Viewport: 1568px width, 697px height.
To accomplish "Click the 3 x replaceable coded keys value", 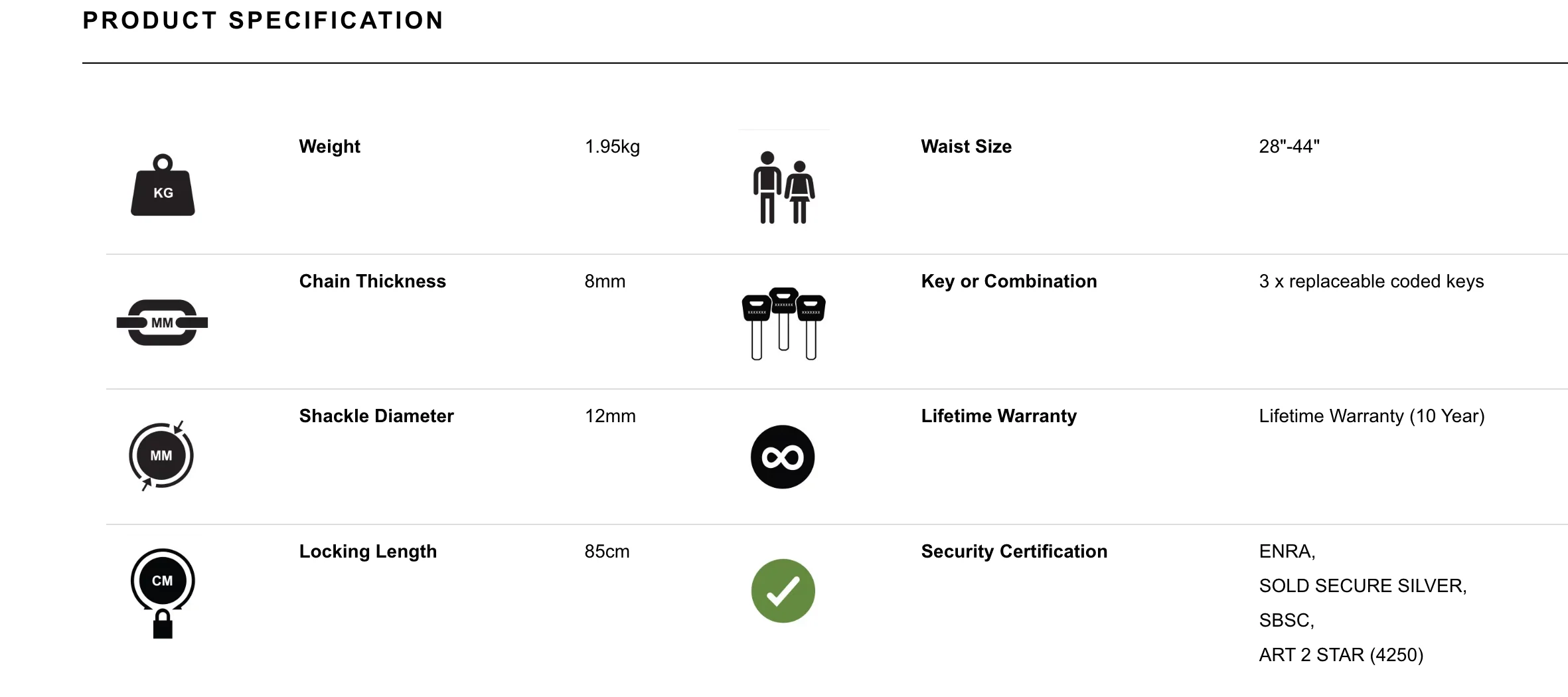I will click(x=1372, y=281).
